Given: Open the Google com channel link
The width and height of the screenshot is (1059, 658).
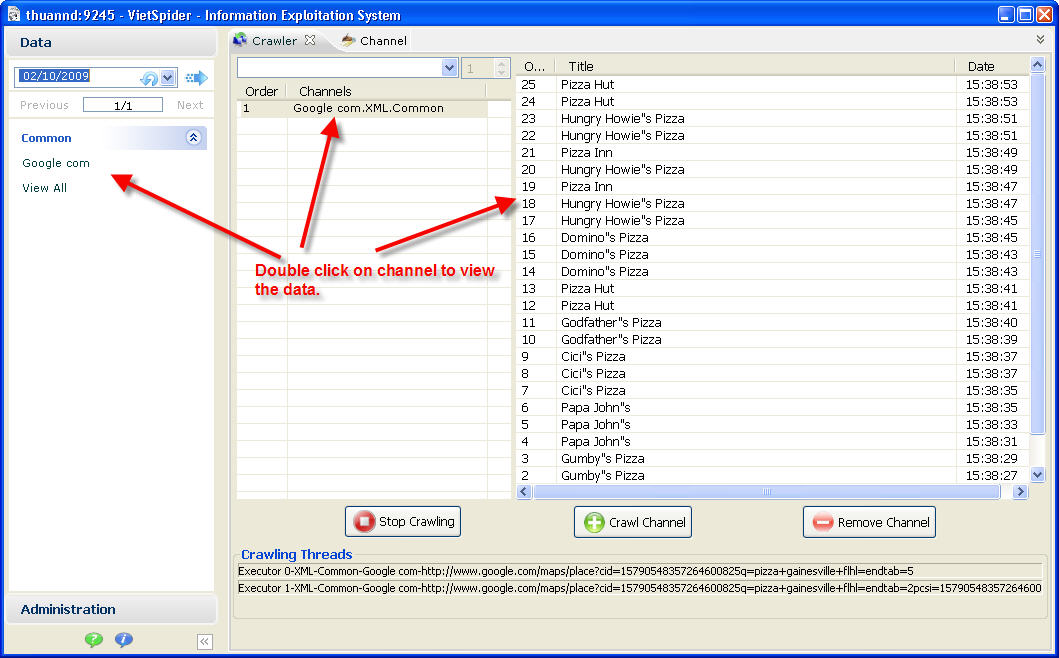Looking at the screenshot, I should (56, 163).
